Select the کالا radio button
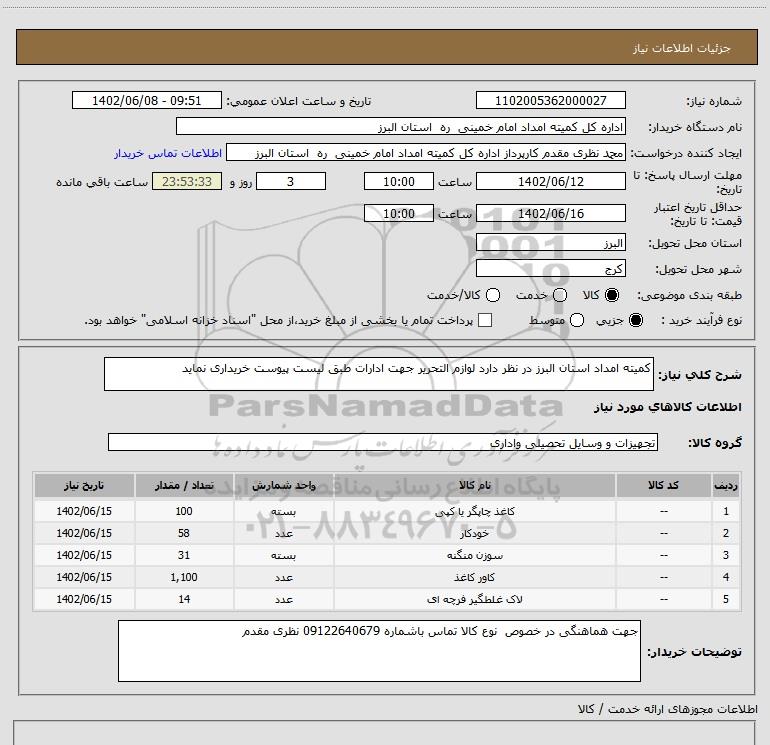 pyautogui.click(x=612, y=295)
